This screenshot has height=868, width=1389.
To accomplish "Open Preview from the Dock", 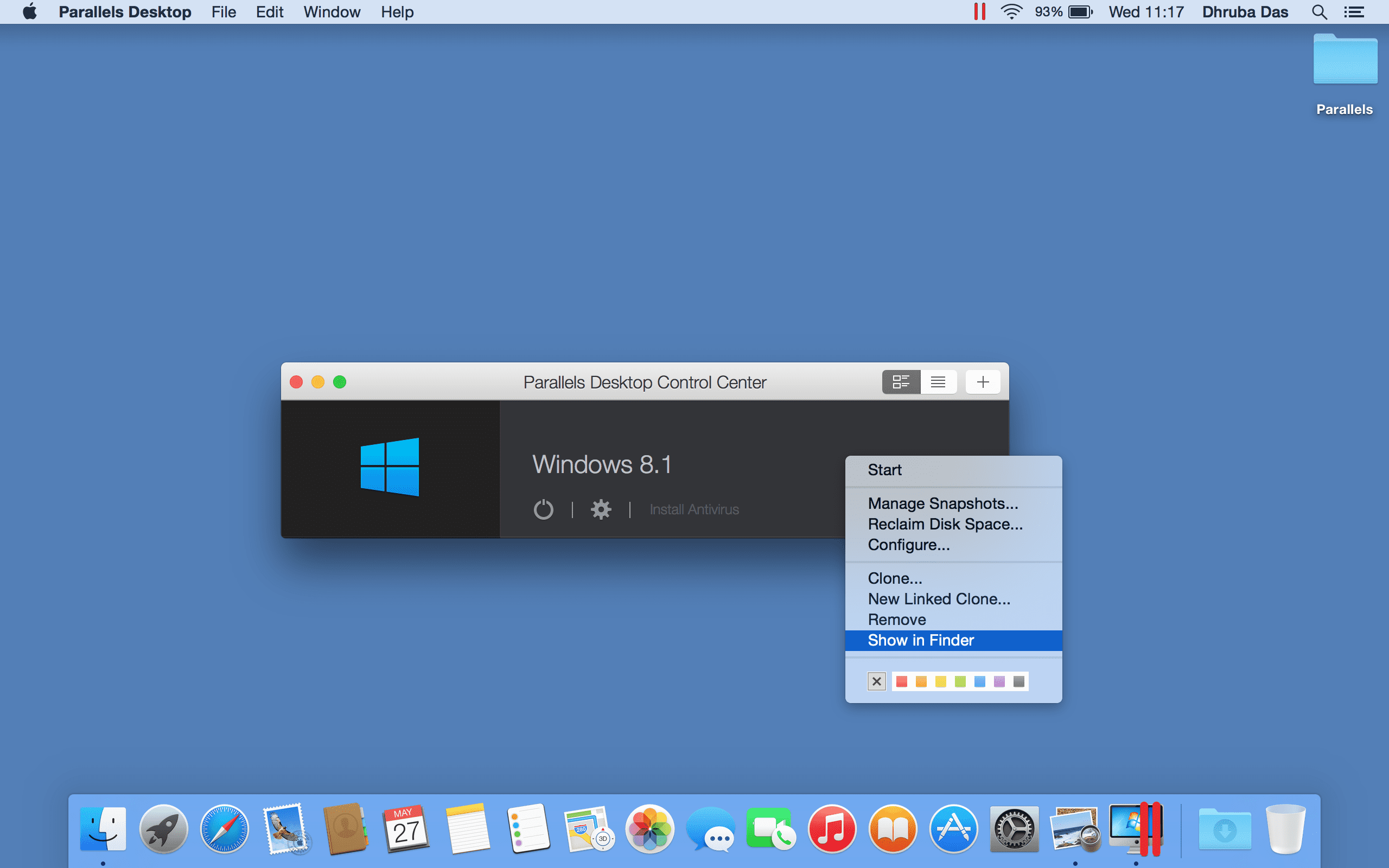I will coord(1075,828).
